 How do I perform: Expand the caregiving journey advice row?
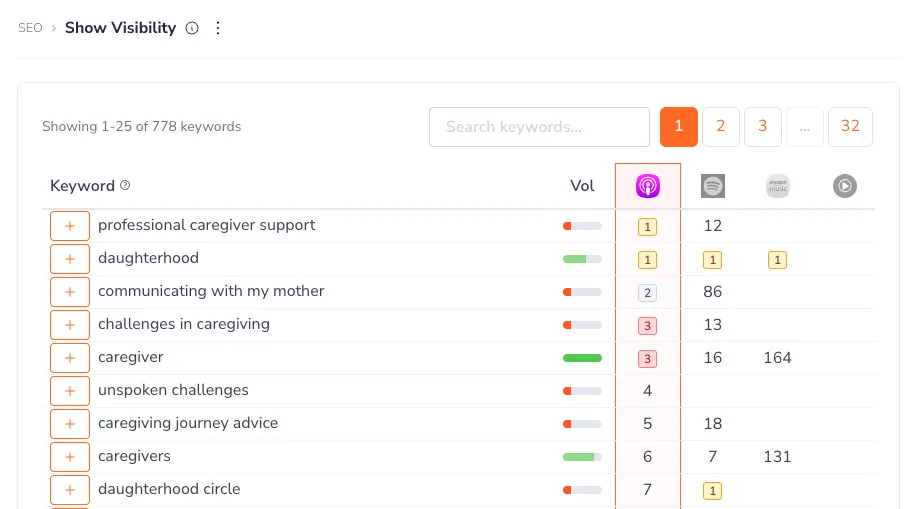70,423
